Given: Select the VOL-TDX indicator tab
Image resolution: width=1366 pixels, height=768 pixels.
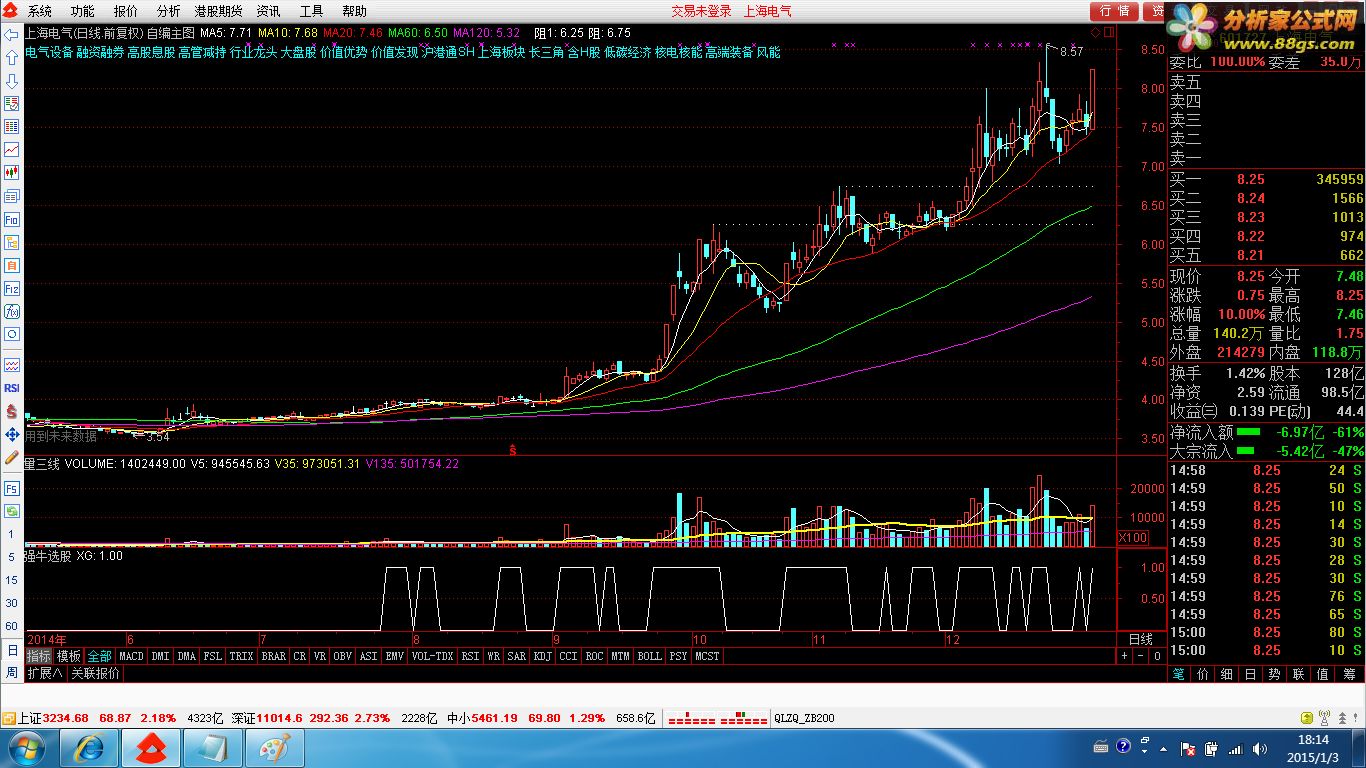Looking at the screenshot, I should pyautogui.click(x=432, y=657).
